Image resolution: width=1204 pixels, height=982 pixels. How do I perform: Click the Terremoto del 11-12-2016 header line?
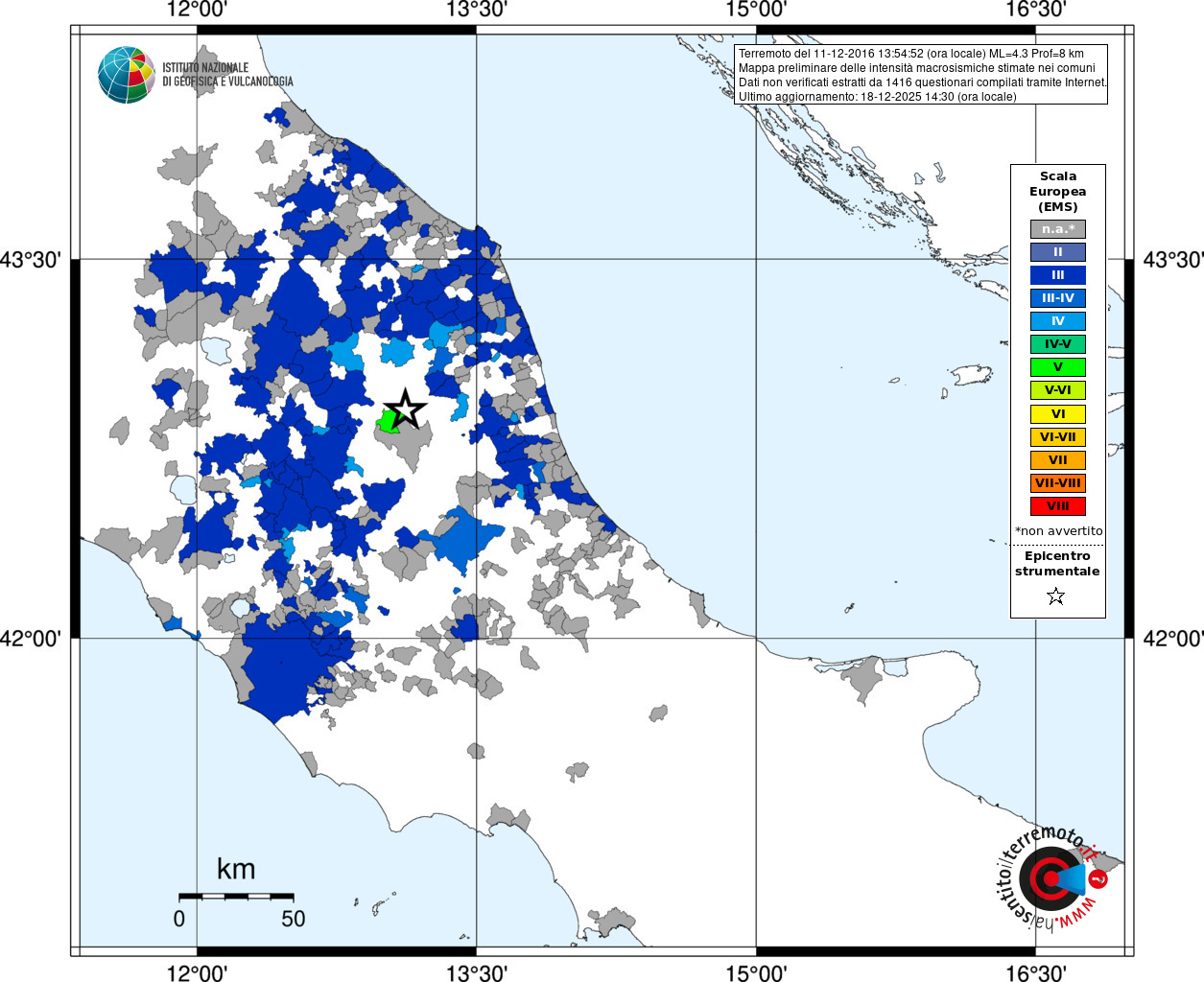pyautogui.click(x=911, y=54)
